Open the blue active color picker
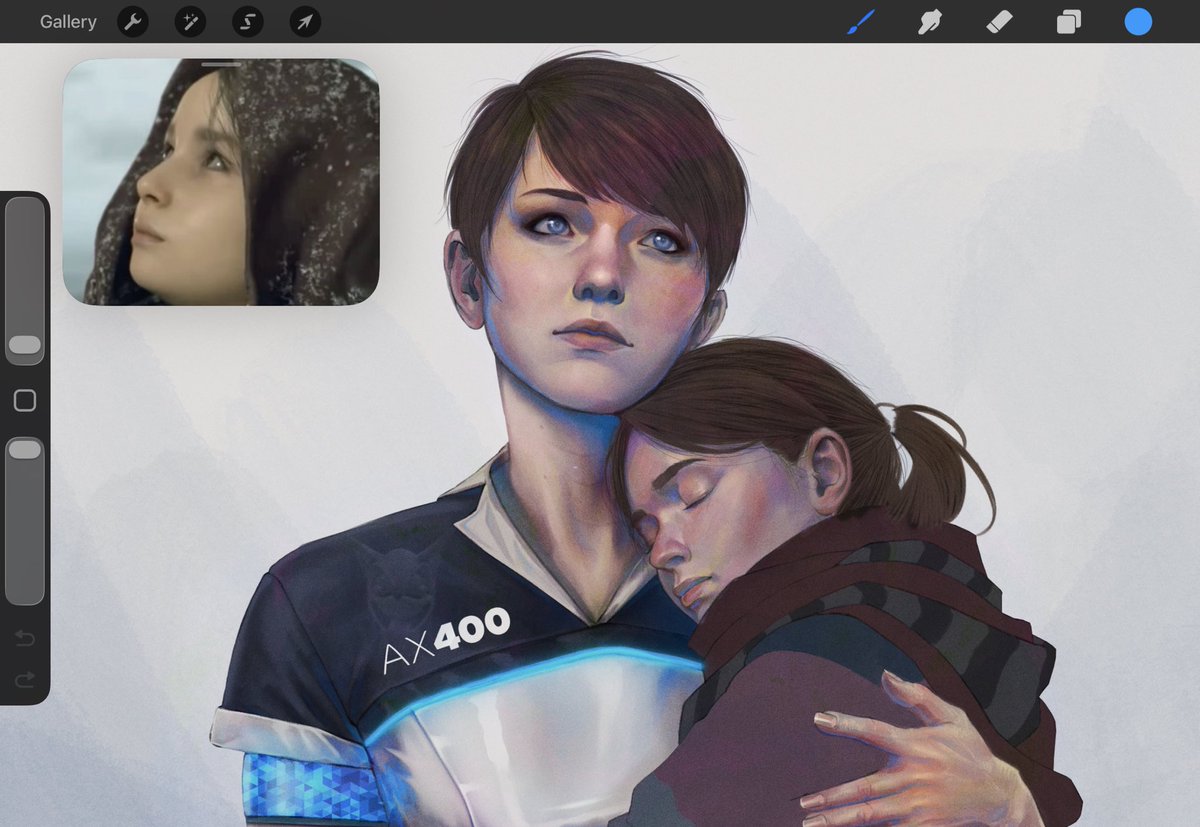Viewport: 1200px width, 827px height. [1138, 21]
